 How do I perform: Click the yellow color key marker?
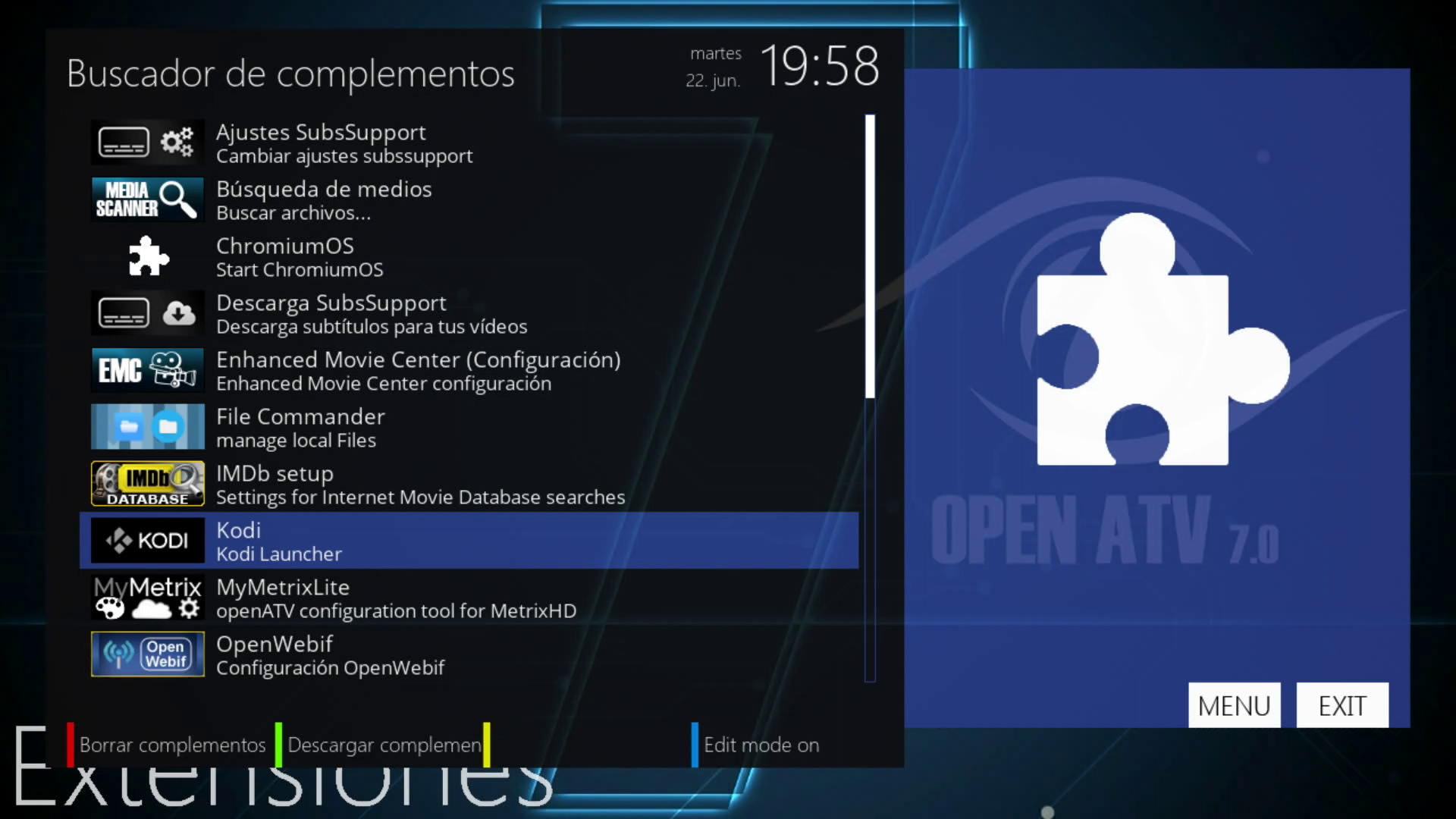point(486,745)
